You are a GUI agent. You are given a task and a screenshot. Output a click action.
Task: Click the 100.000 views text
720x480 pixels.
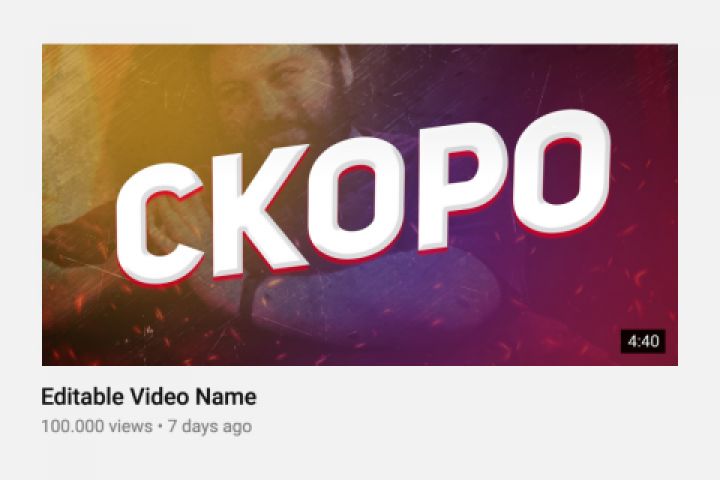97,426
